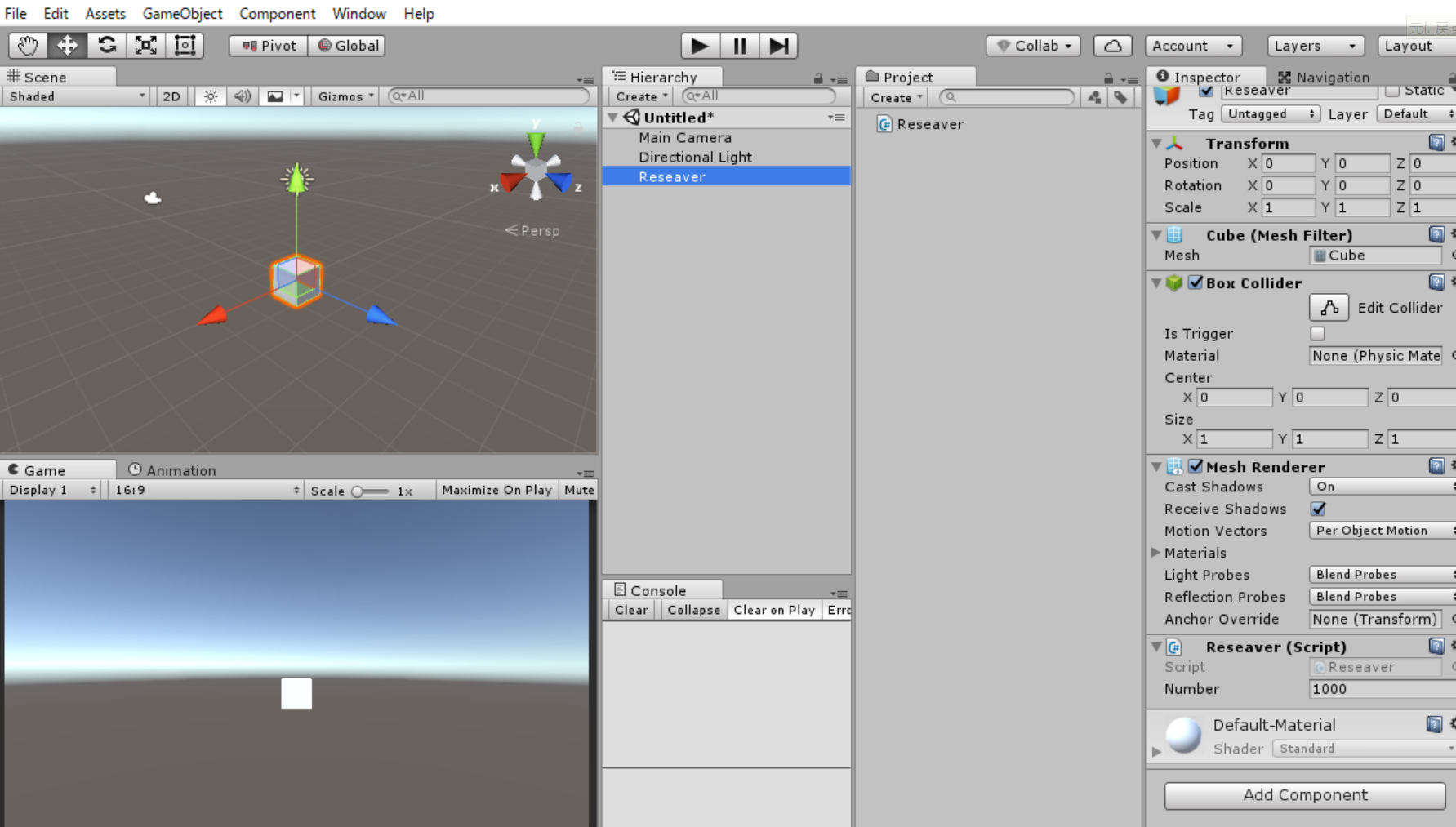This screenshot has height=827, width=1456.
Task: Open the Window menu
Action: coord(359,13)
